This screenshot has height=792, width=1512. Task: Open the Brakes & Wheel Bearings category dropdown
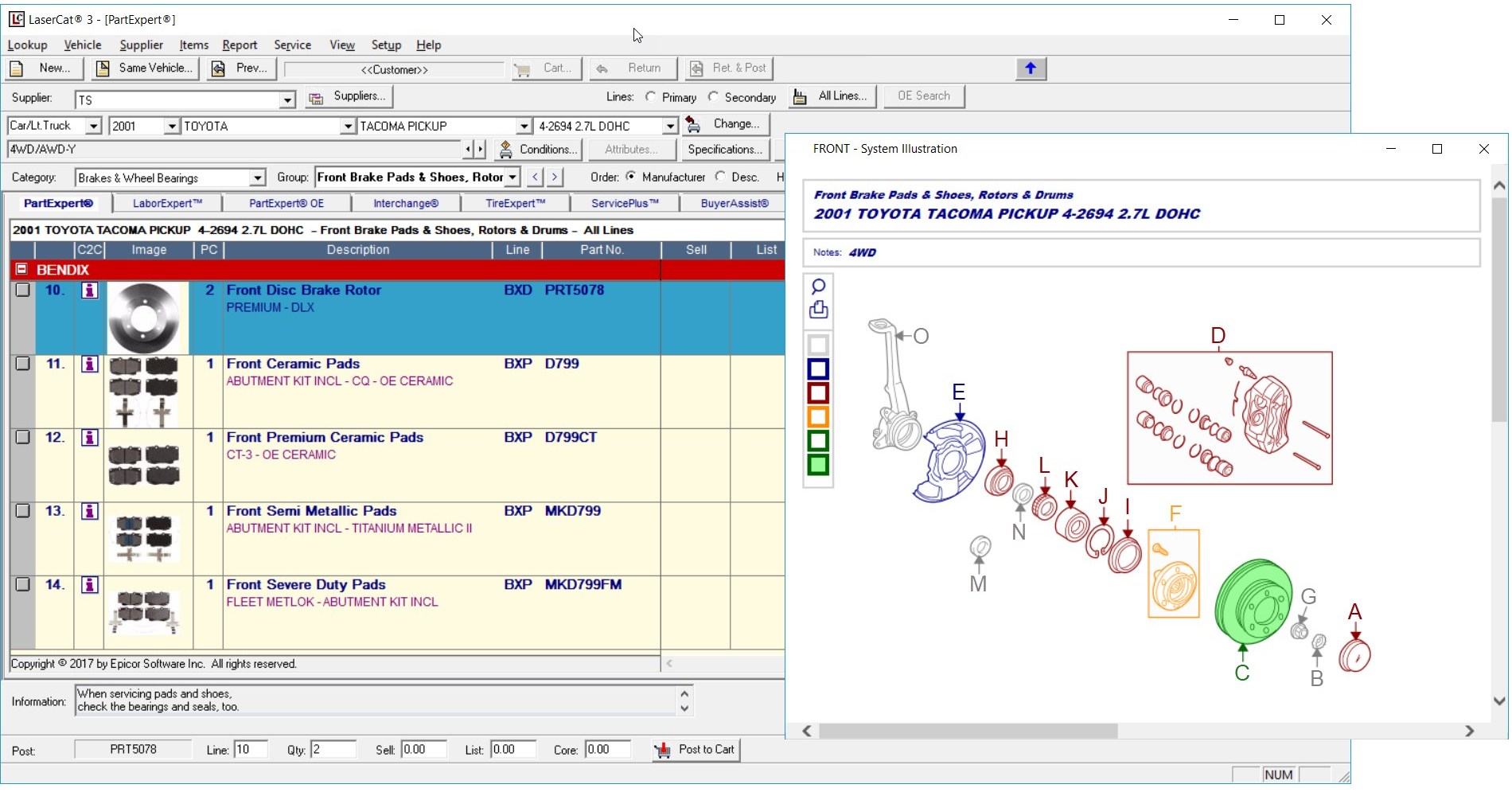click(x=256, y=177)
